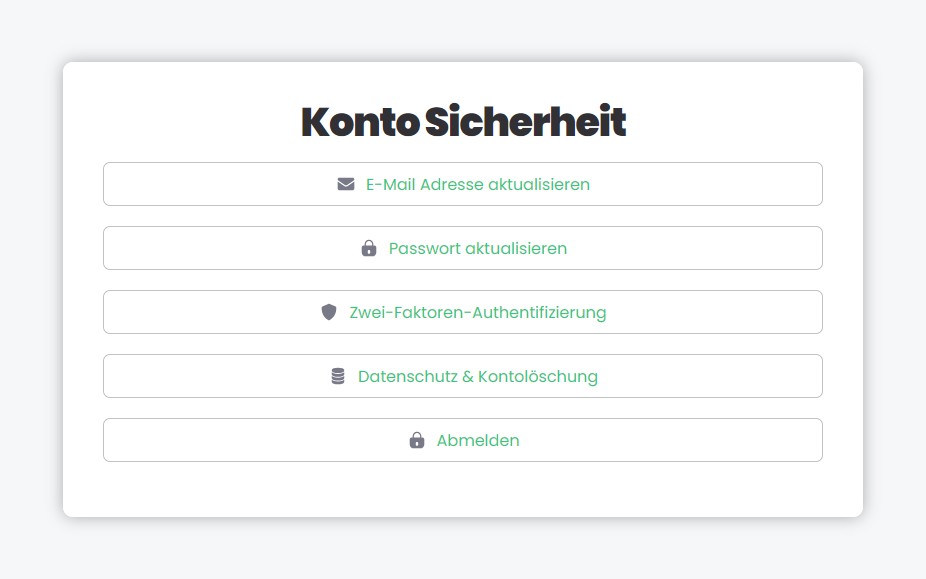
Task: Open E-Mail Adresse aktualisieren
Action: pyautogui.click(x=462, y=184)
